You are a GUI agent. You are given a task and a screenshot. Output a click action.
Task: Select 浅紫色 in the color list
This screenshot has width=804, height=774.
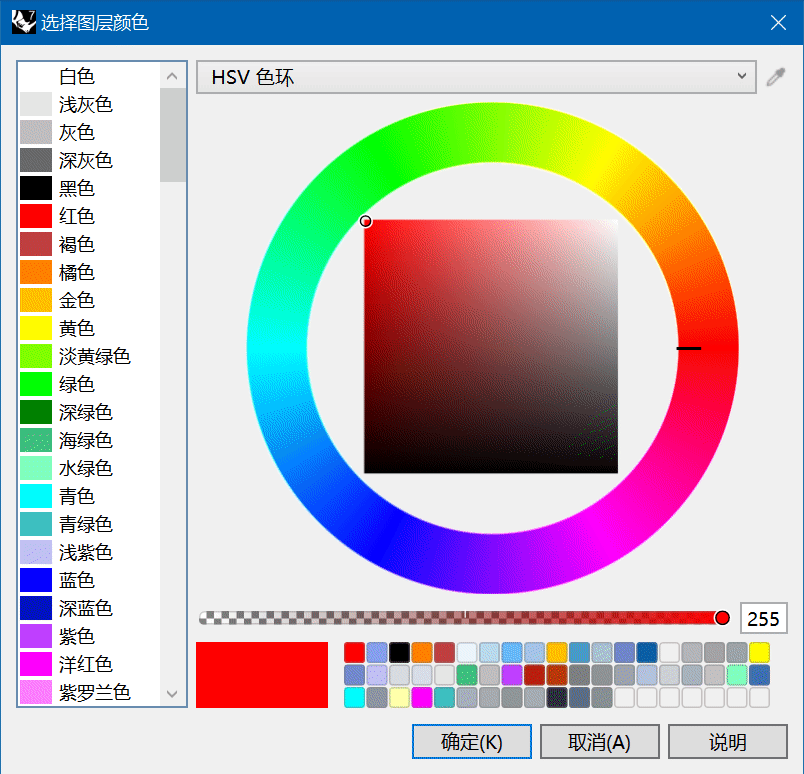[x=89, y=552]
